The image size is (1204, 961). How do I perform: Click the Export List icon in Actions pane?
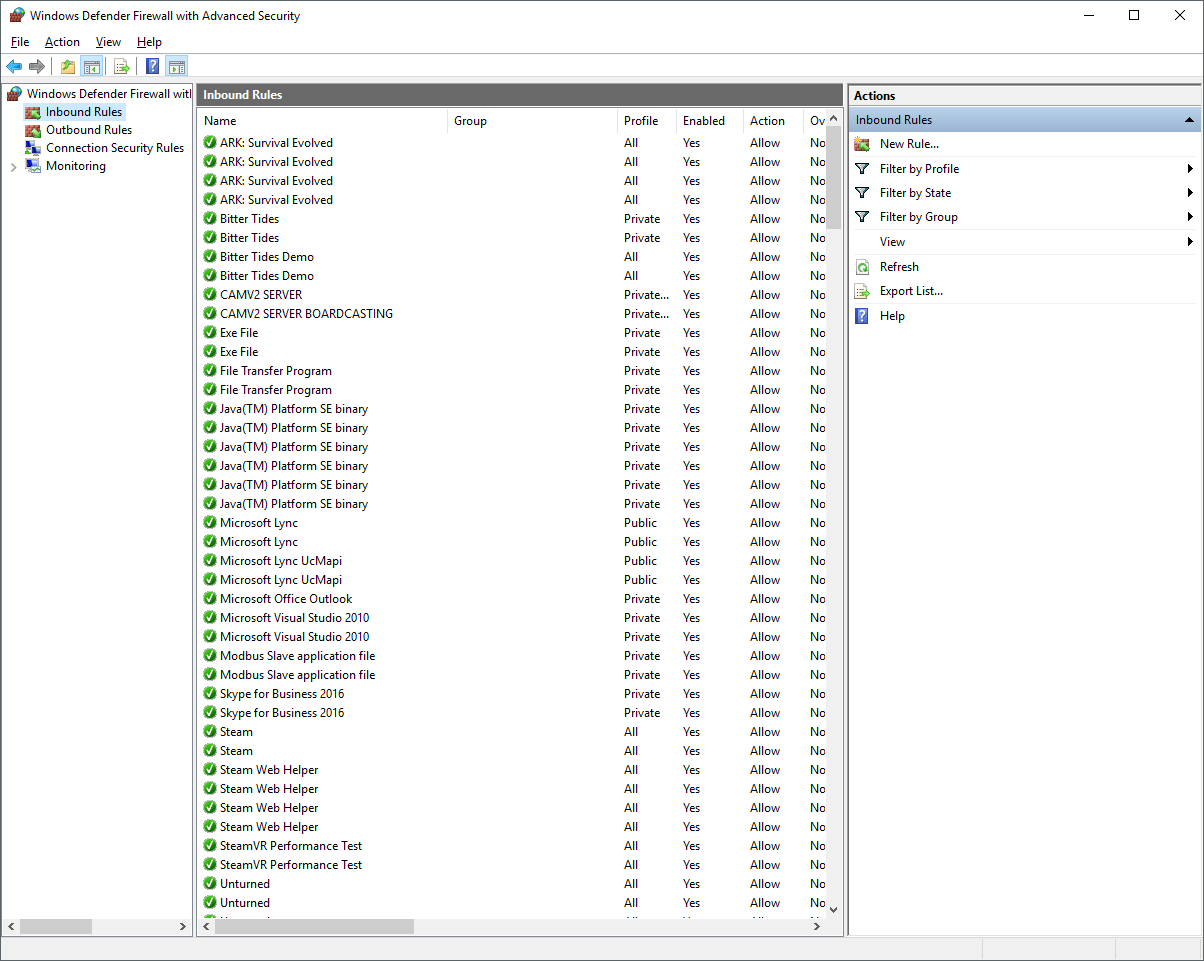(862, 291)
